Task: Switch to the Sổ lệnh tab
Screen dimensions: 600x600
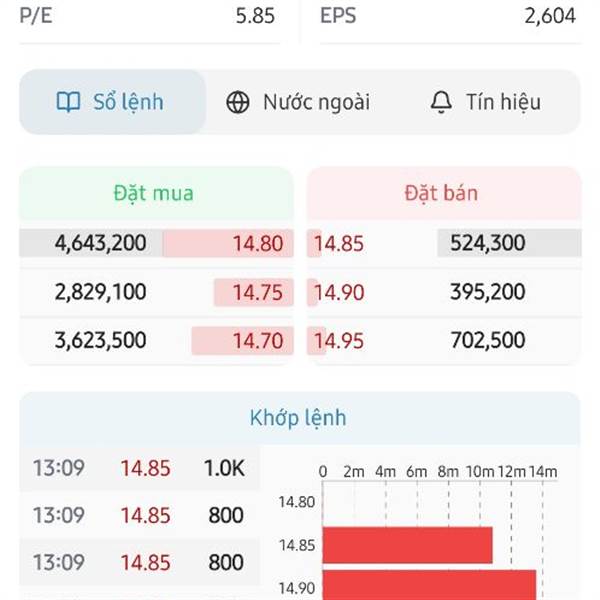Action: pyautogui.click(x=113, y=102)
